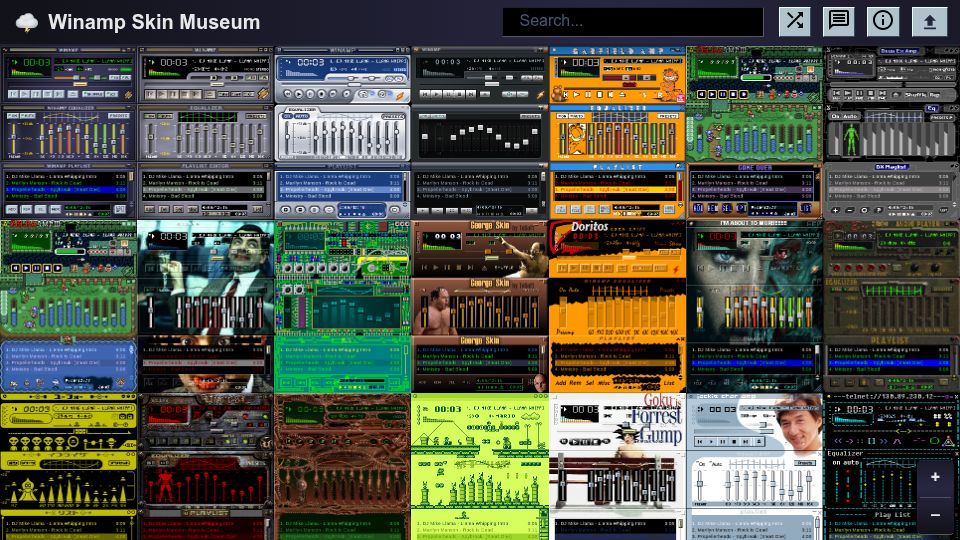960x540 pixels.
Task: Open the green Game Over pixel-game skin
Action: coord(754,133)
